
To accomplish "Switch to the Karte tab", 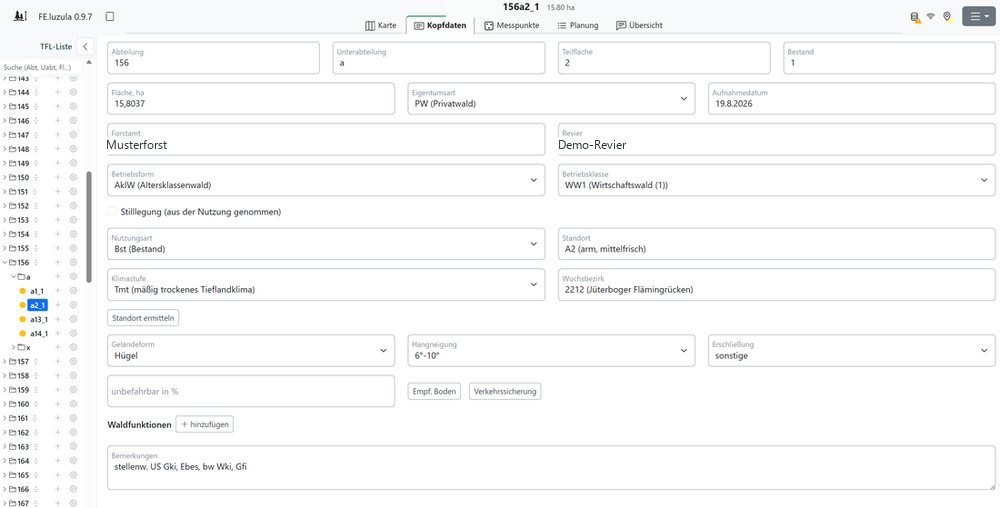I will [x=381, y=25].
